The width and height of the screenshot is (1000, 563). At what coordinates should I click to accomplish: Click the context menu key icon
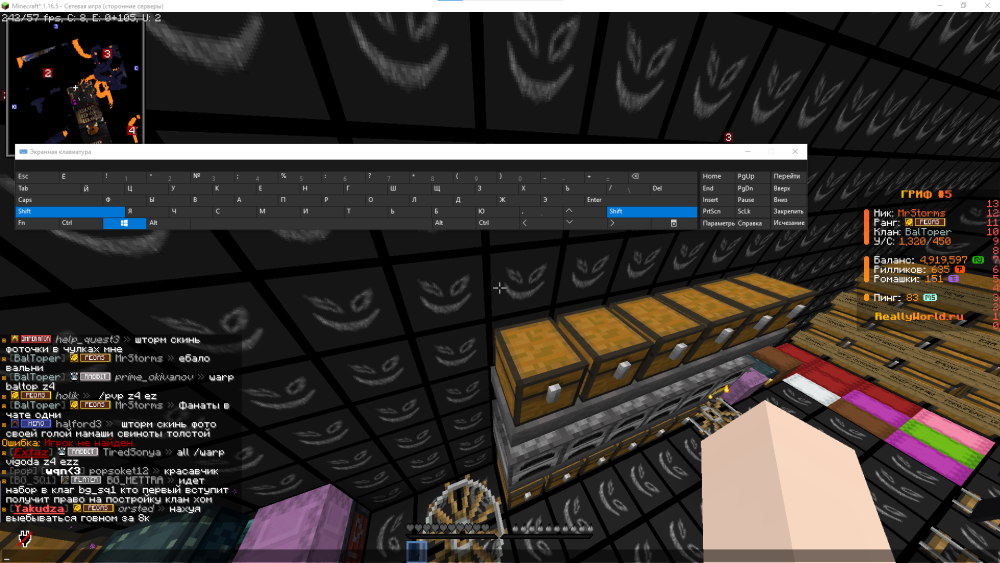673,223
